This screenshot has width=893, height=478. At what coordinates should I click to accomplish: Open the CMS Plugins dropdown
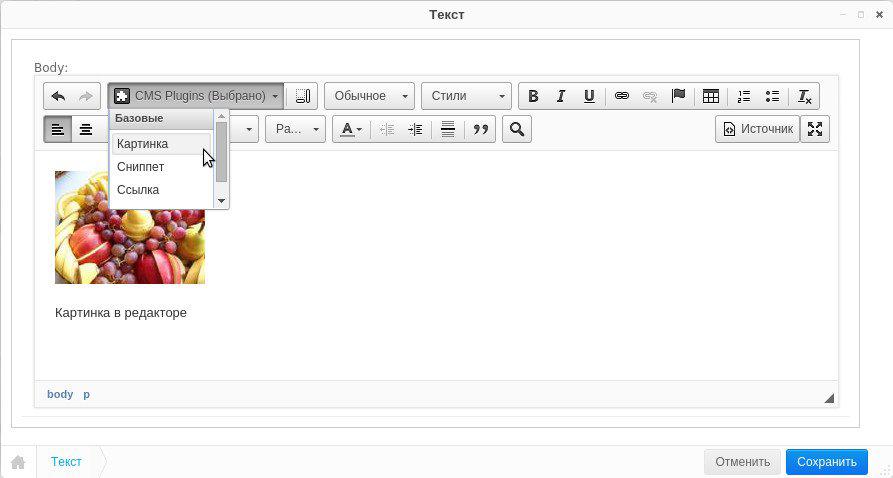coord(196,96)
